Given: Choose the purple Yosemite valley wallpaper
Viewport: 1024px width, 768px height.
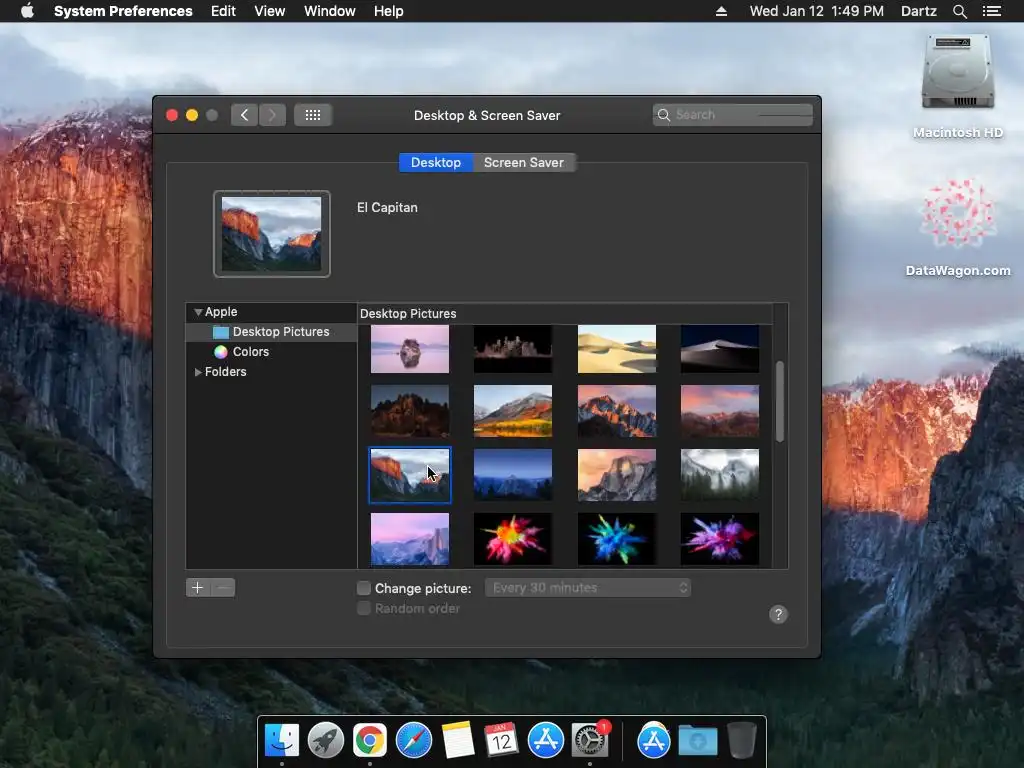Looking at the screenshot, I should pos(410,539).
